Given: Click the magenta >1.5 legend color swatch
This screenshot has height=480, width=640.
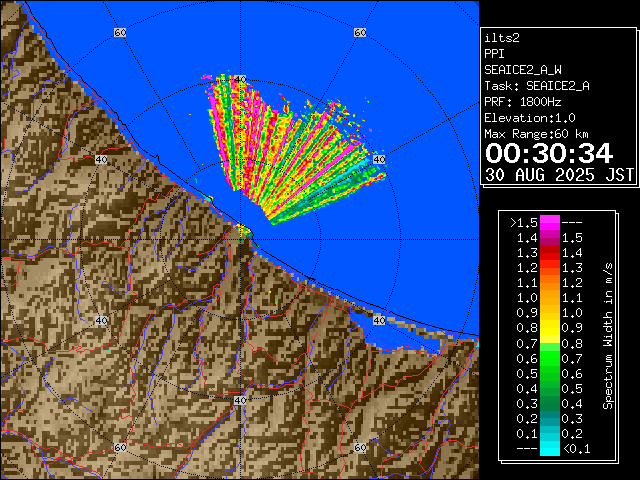Looking at the screenshot, I should point(549,222).
